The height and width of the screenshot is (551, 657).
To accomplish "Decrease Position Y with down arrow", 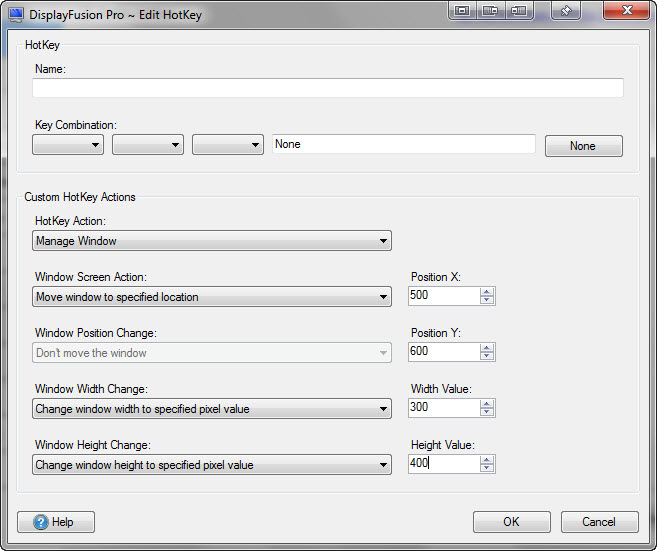I will (487, 356).
